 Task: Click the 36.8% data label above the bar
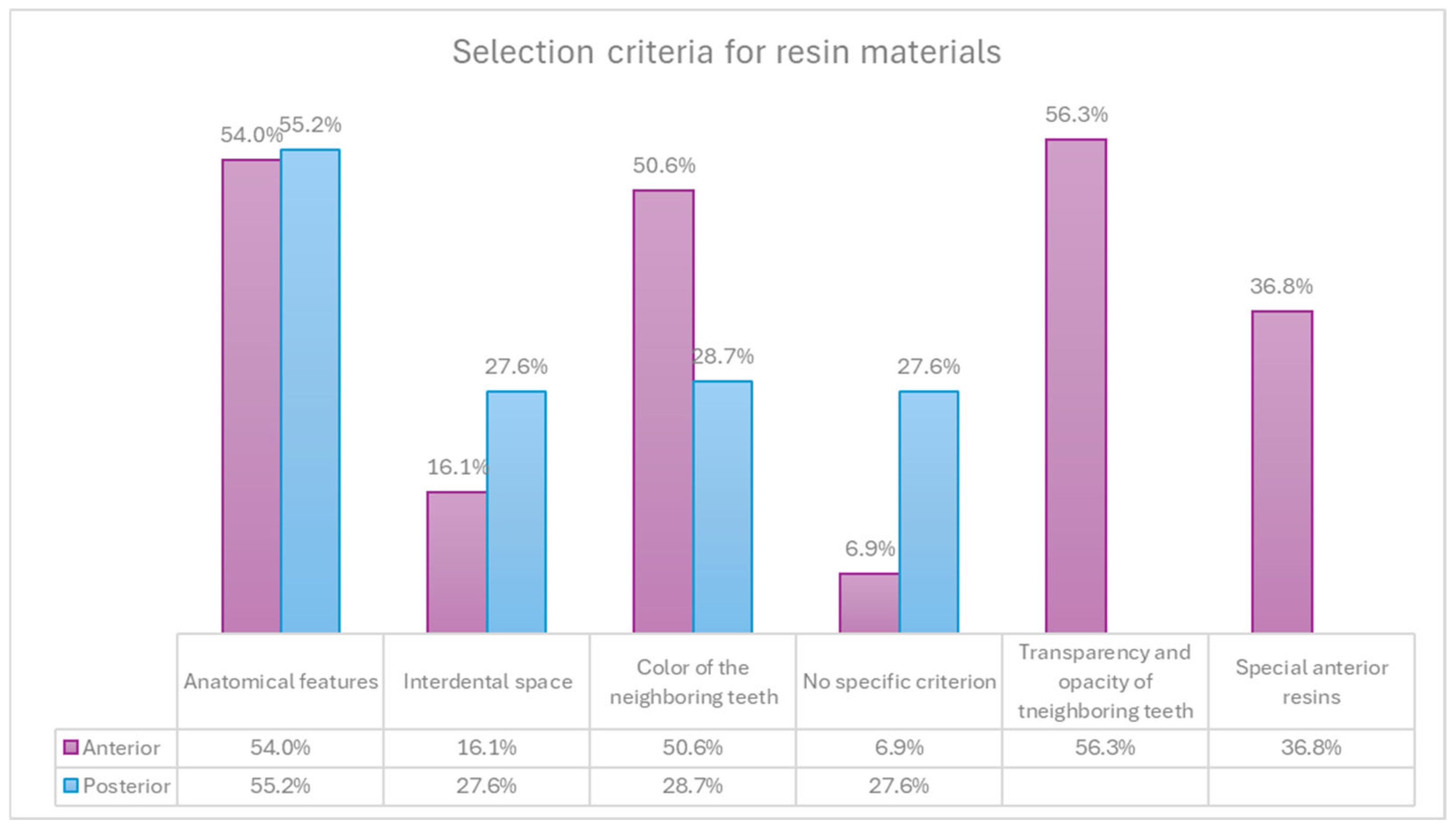click(1281, 286)
